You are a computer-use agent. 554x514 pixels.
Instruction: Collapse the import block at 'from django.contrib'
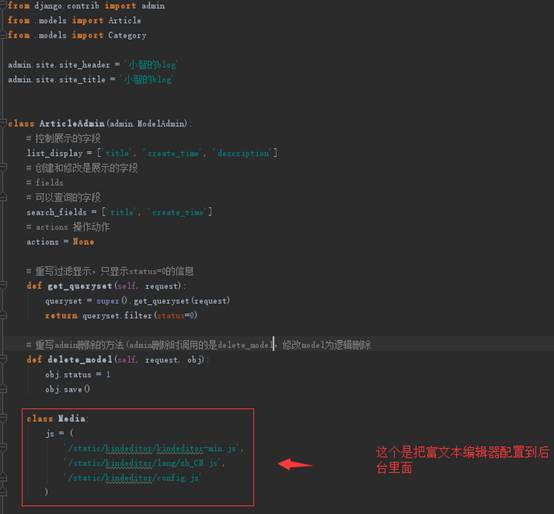point(3,6)
